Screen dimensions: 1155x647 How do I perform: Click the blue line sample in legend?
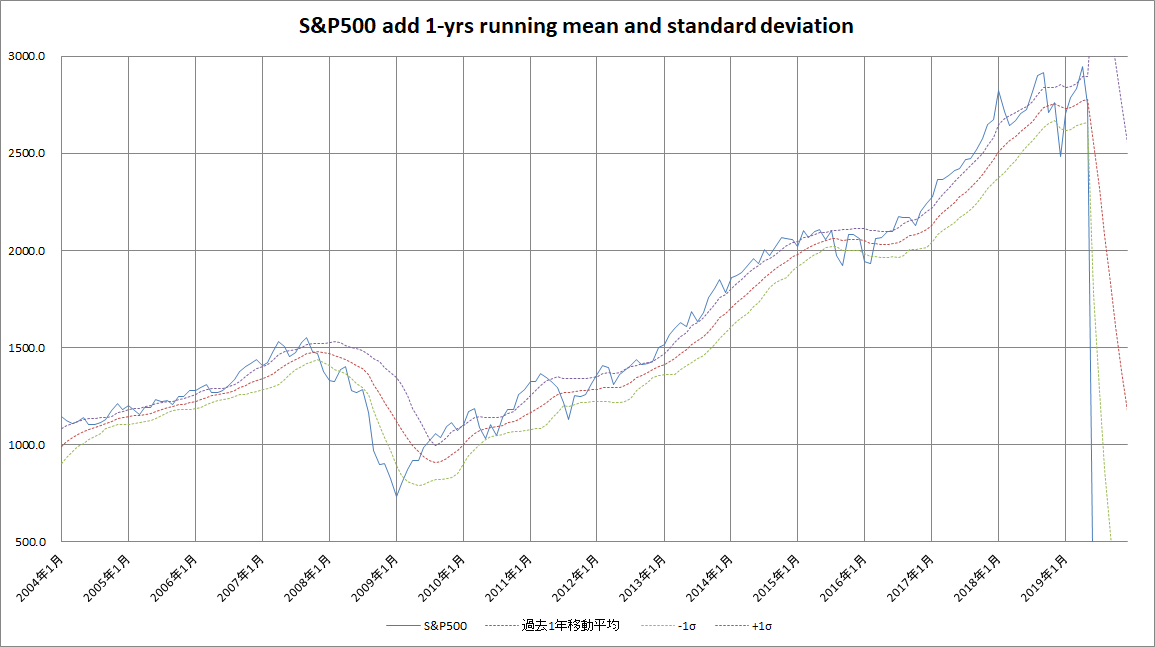coord(403,626)
